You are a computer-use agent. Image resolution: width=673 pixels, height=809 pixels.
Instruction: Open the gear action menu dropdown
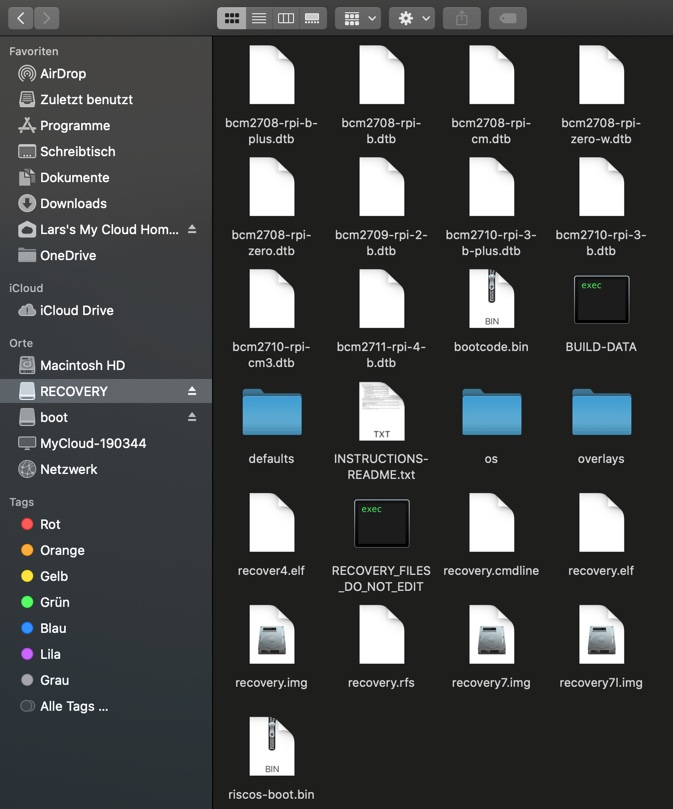(412, 18)
